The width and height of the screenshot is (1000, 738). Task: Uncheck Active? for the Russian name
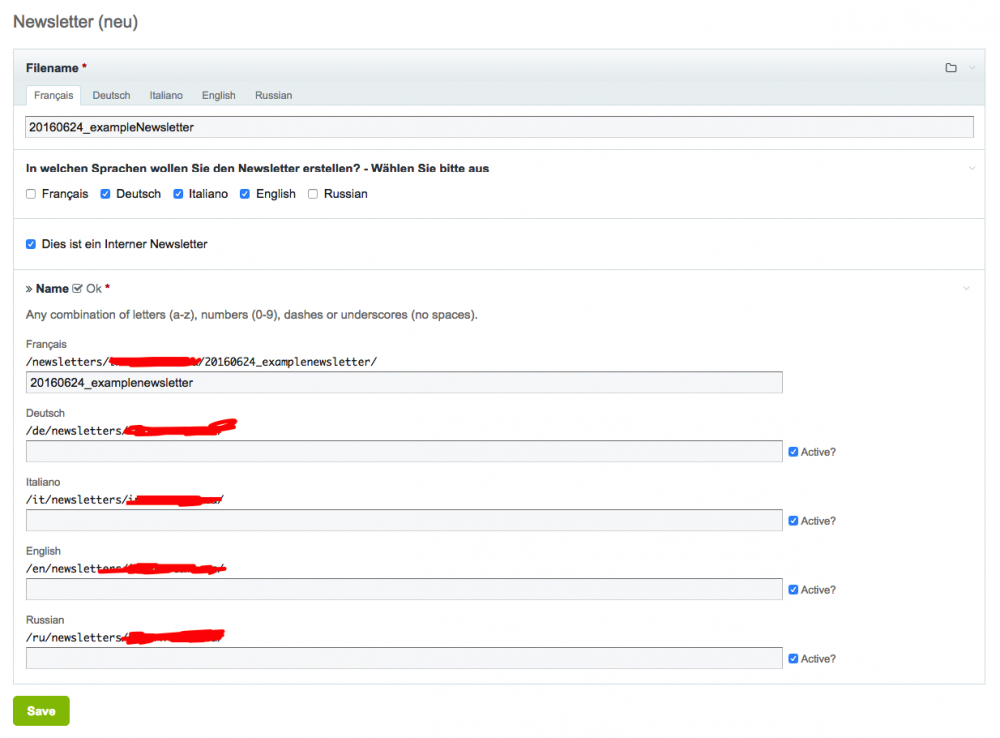tap(793, 659)
